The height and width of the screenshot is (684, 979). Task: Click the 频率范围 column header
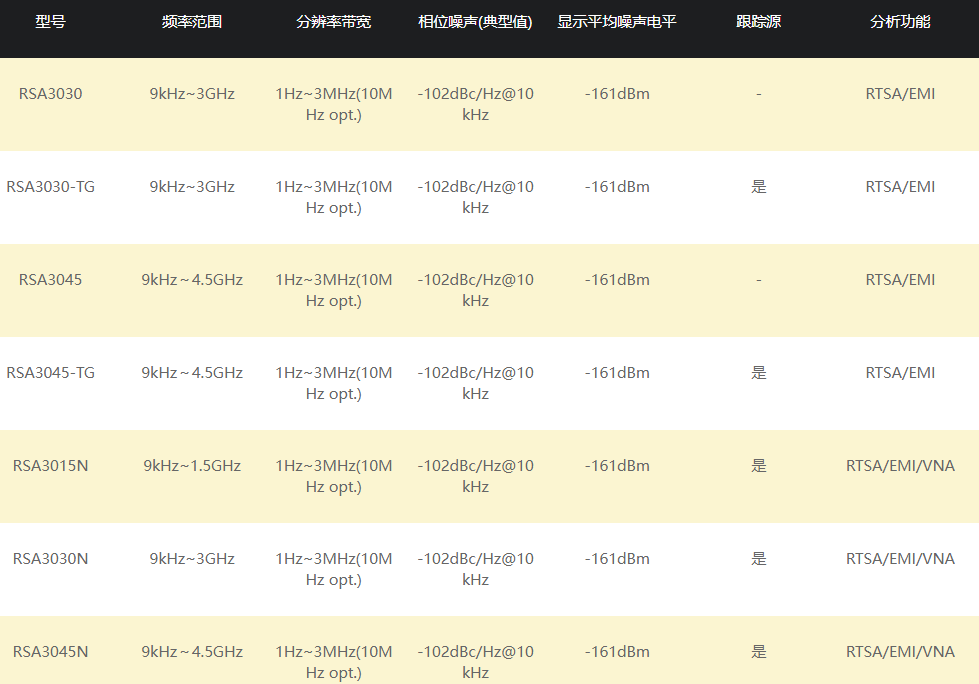tap(192, 21)
